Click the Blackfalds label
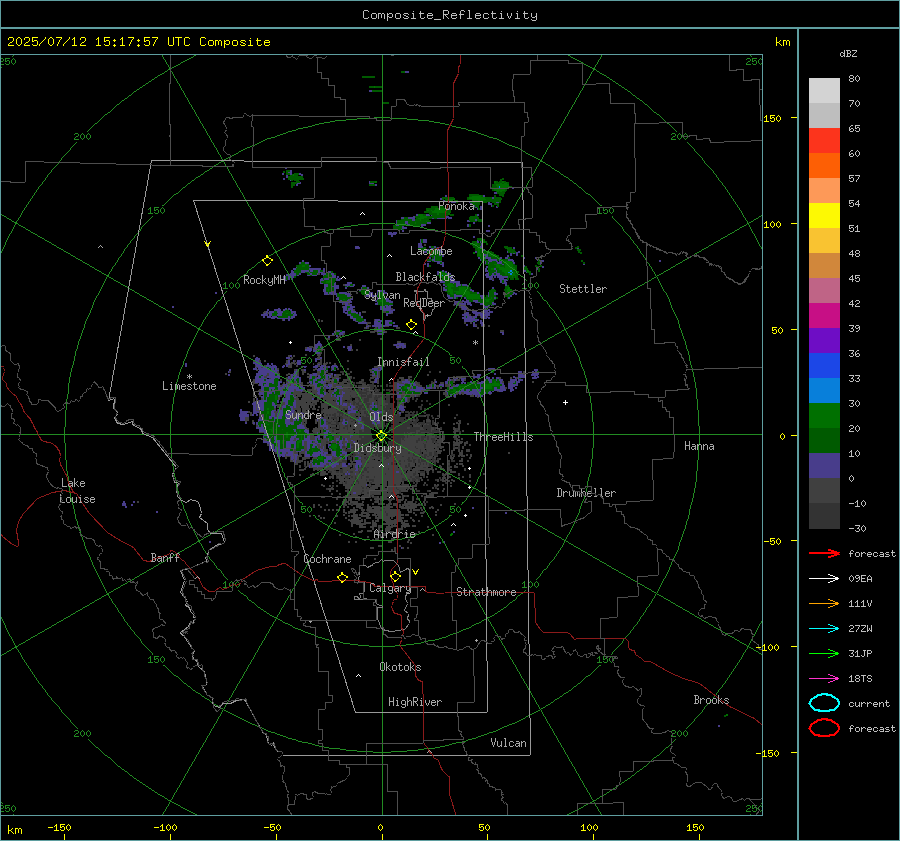 tap(425, 277)
